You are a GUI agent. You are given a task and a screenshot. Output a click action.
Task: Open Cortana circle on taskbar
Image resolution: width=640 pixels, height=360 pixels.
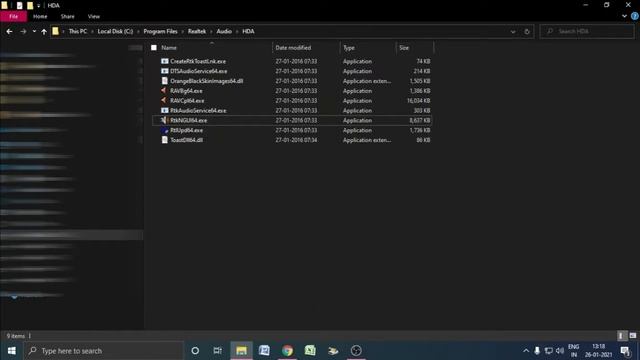[x=195, y=351]
